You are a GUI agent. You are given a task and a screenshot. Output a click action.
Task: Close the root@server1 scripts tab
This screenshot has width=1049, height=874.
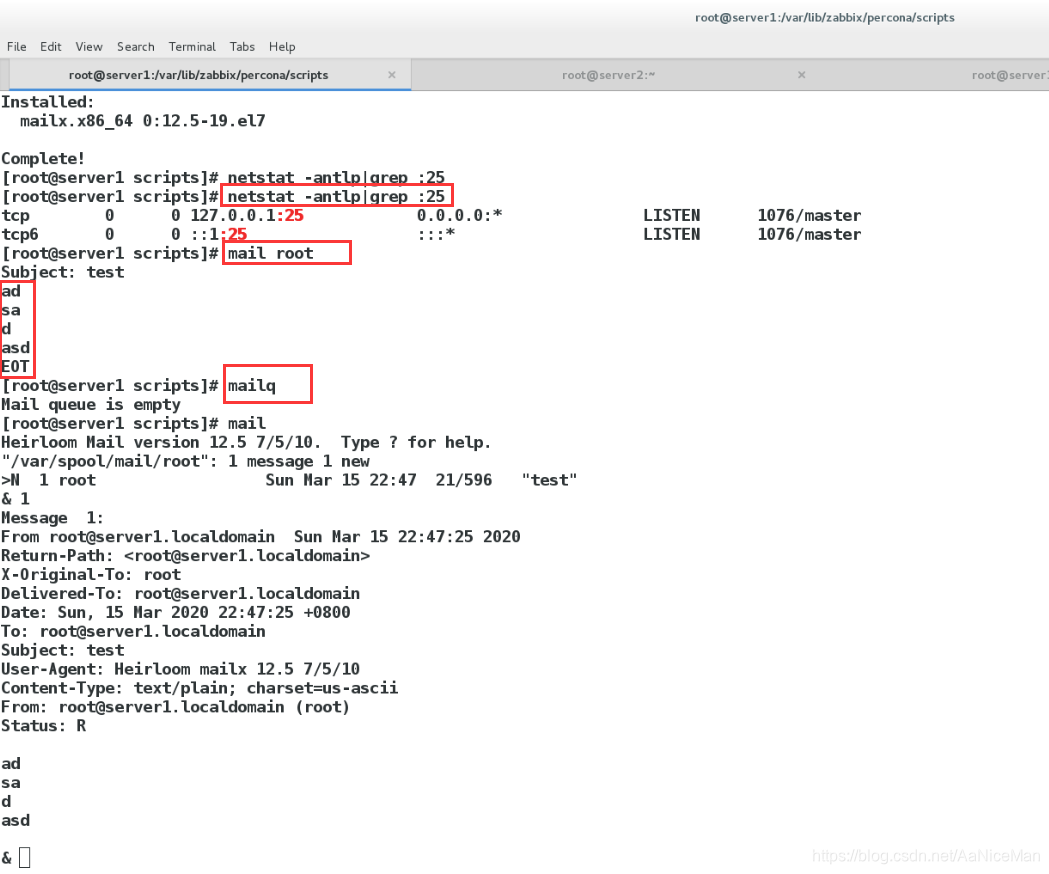pos(392,75)
